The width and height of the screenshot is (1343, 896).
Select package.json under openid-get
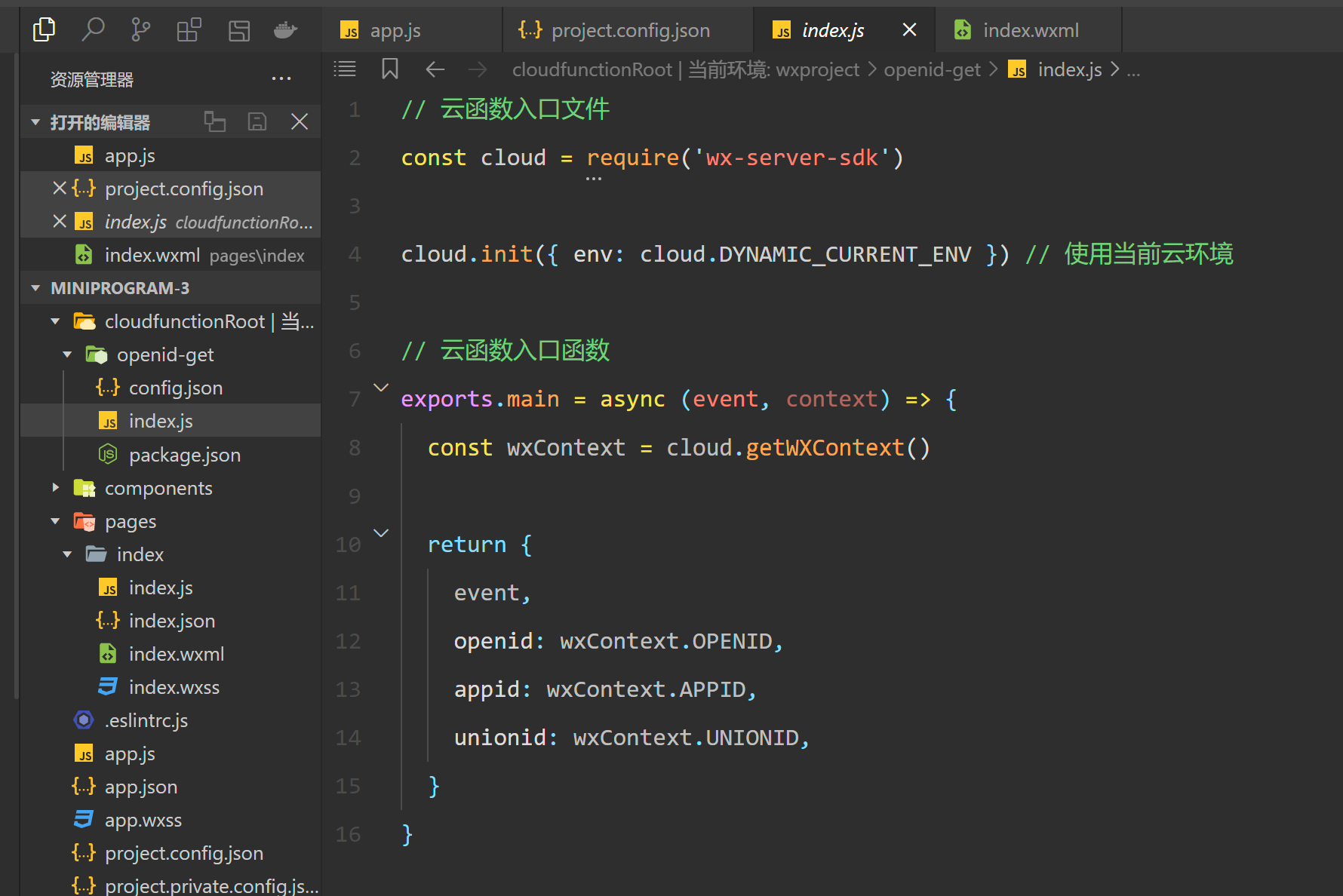185,454
